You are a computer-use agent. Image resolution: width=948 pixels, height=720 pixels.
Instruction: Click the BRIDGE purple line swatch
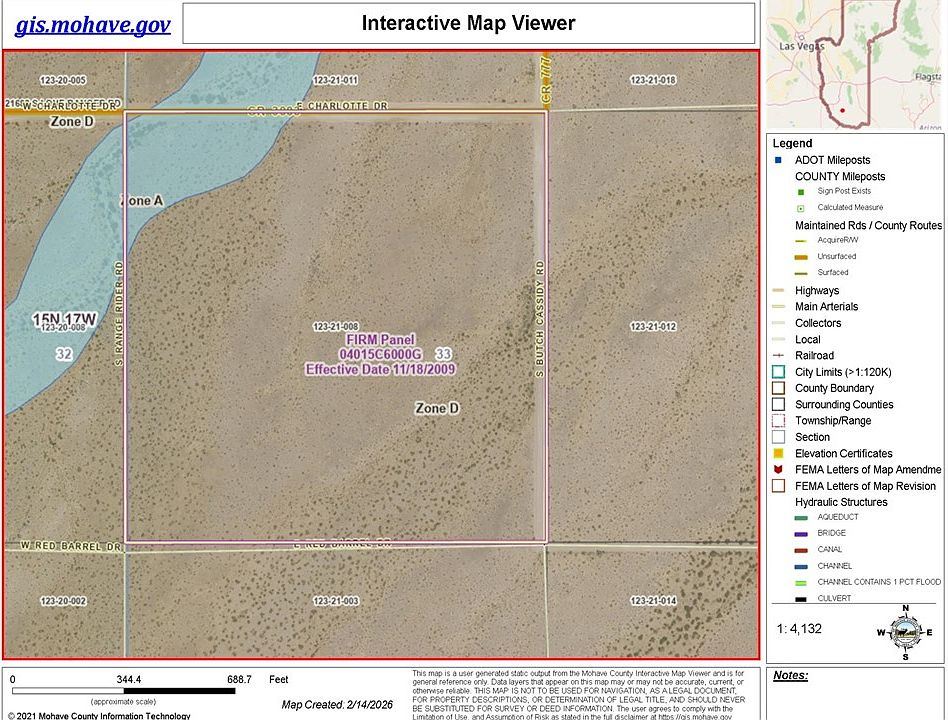pos(800,534)
